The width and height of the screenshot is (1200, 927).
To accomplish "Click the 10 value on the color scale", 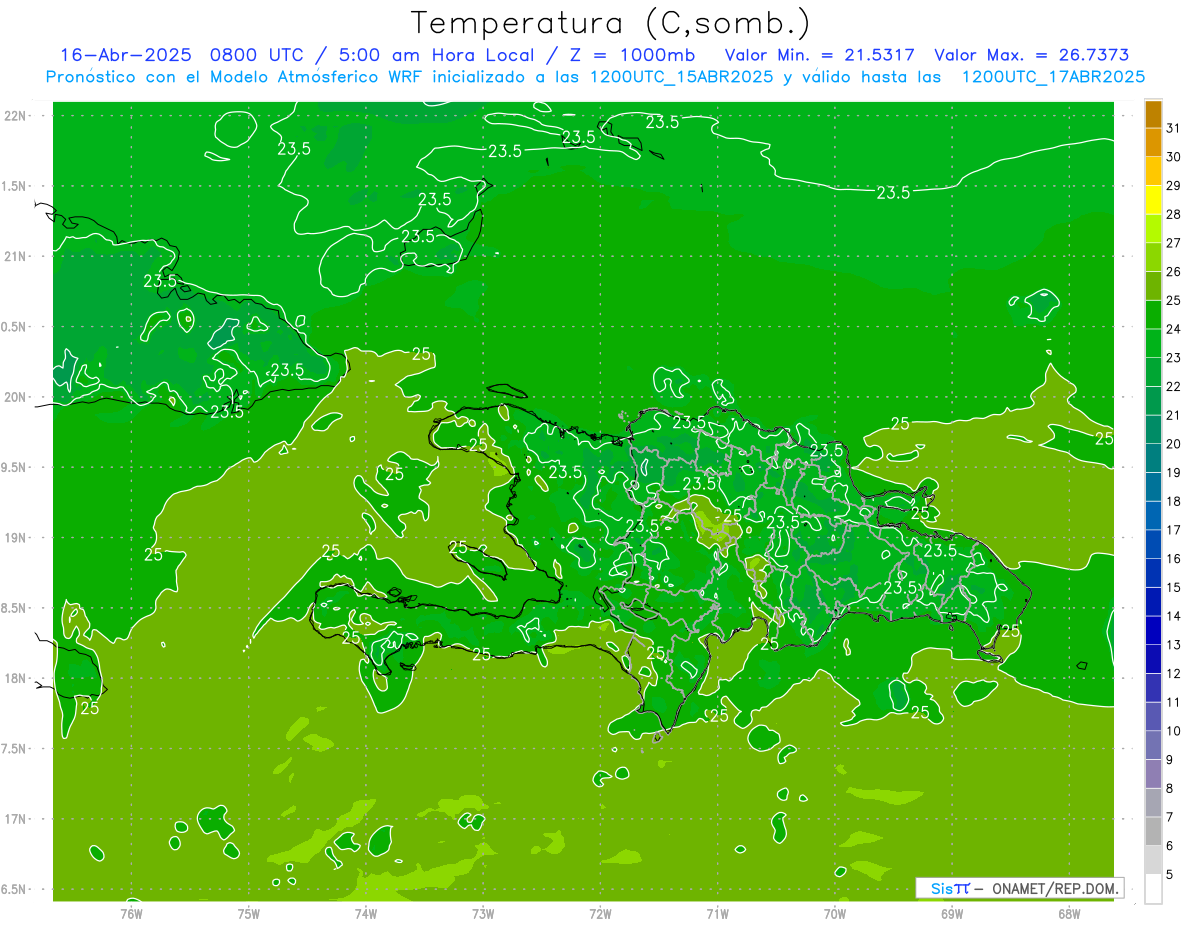I will 1174,731.
